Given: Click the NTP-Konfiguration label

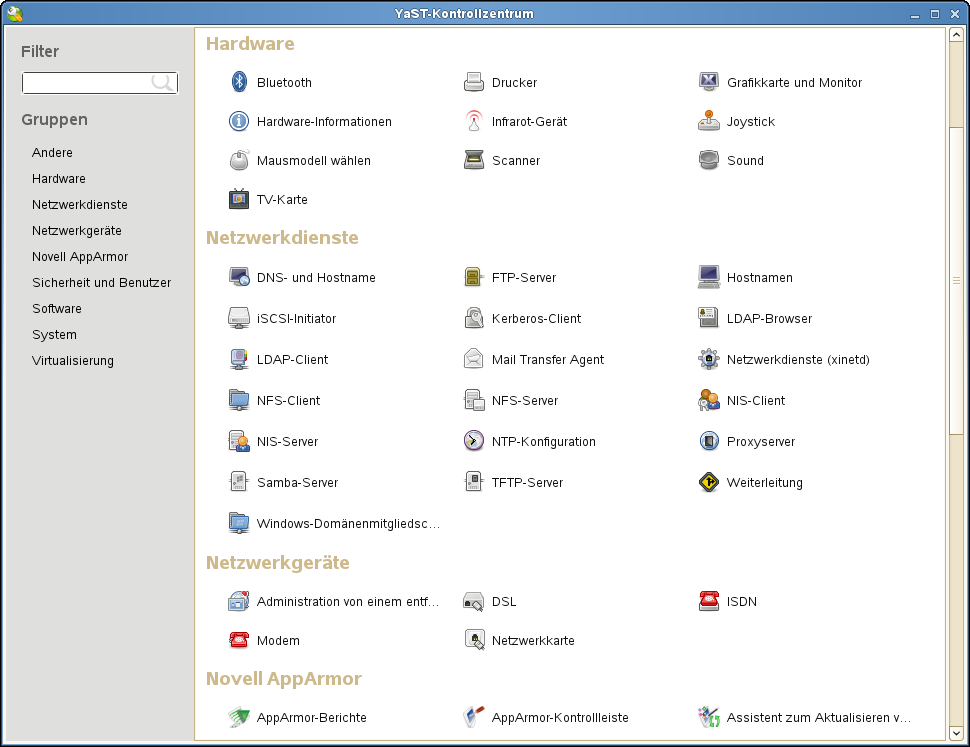Looking at the screenshot, I should coord(544,442).
